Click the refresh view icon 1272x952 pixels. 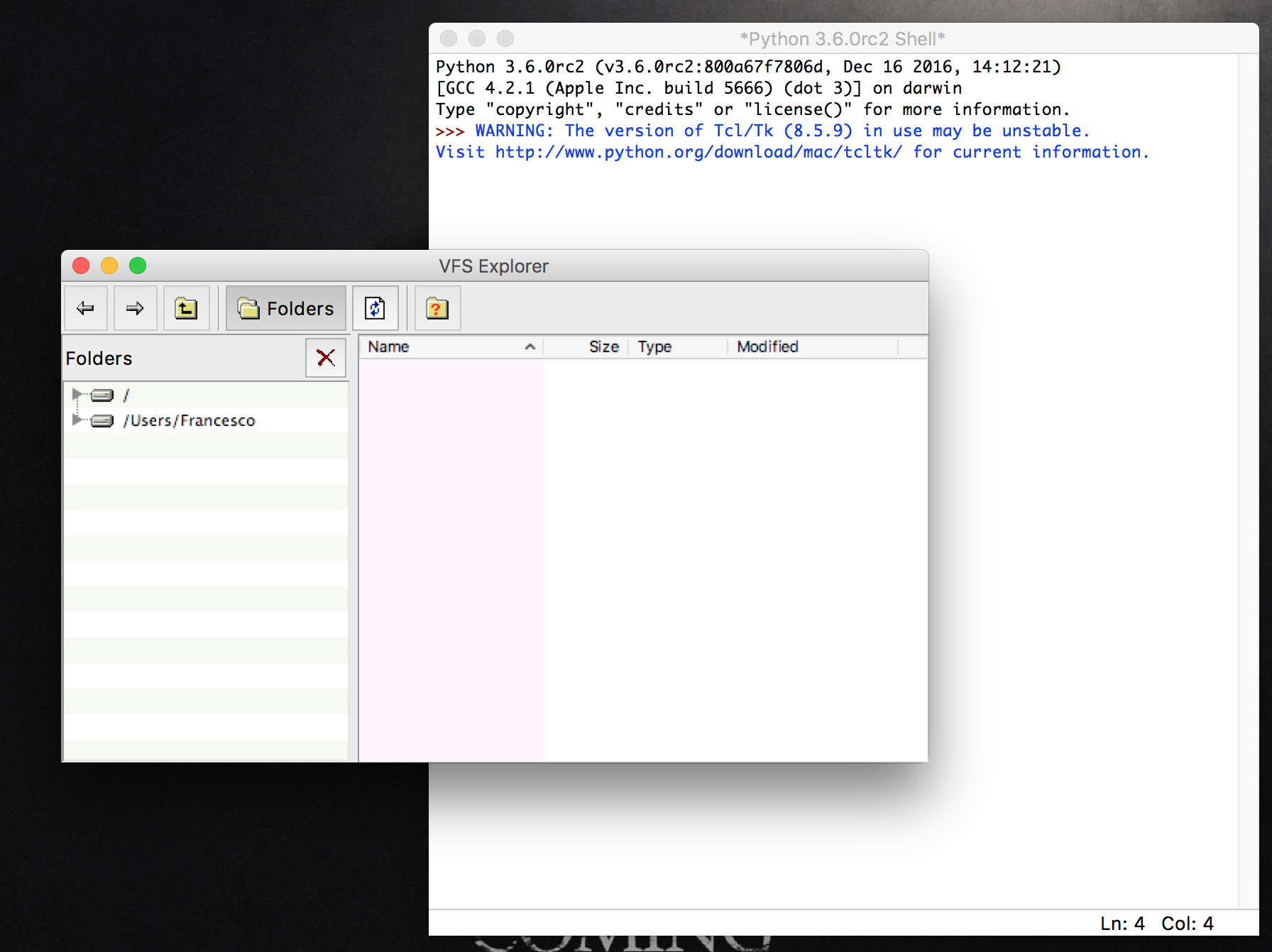(x=375, y=308)
